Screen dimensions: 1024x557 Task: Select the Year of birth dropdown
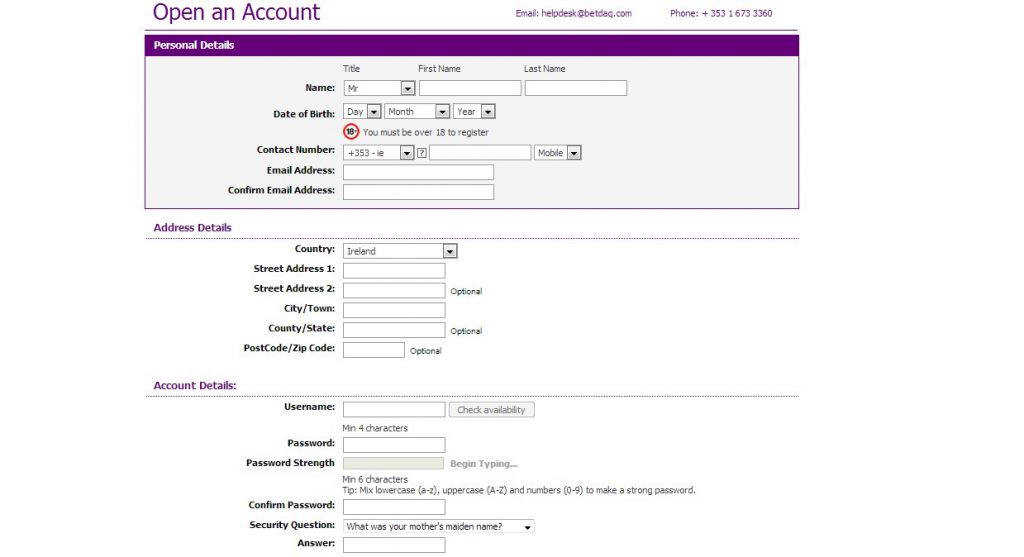click(x=474, y=112)
